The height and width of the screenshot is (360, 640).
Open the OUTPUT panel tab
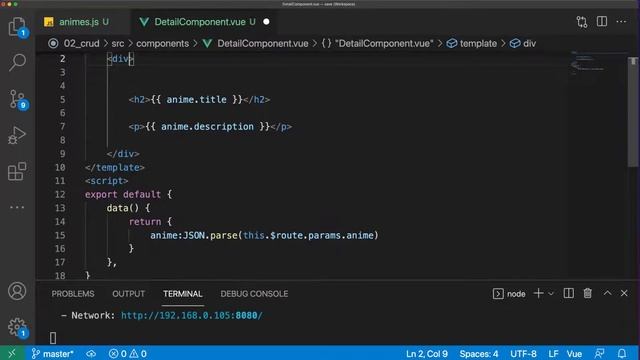[128, 294]
